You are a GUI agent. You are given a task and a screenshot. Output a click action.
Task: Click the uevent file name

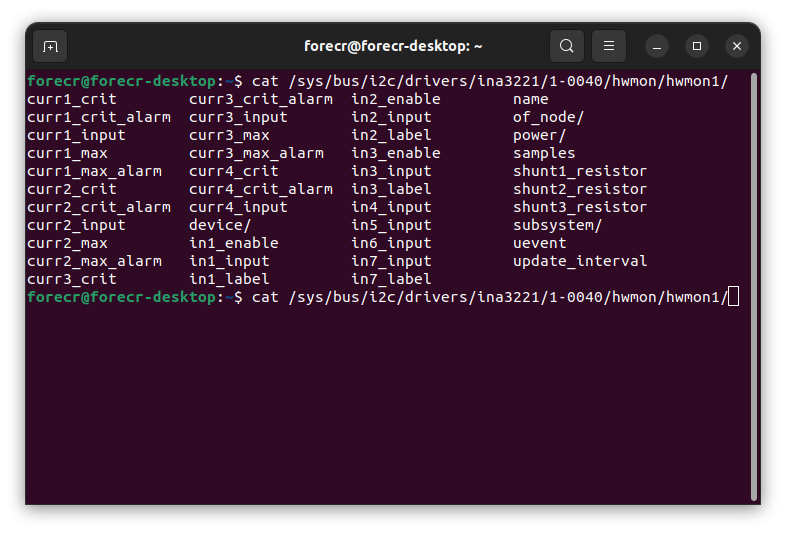click(540, 243)
